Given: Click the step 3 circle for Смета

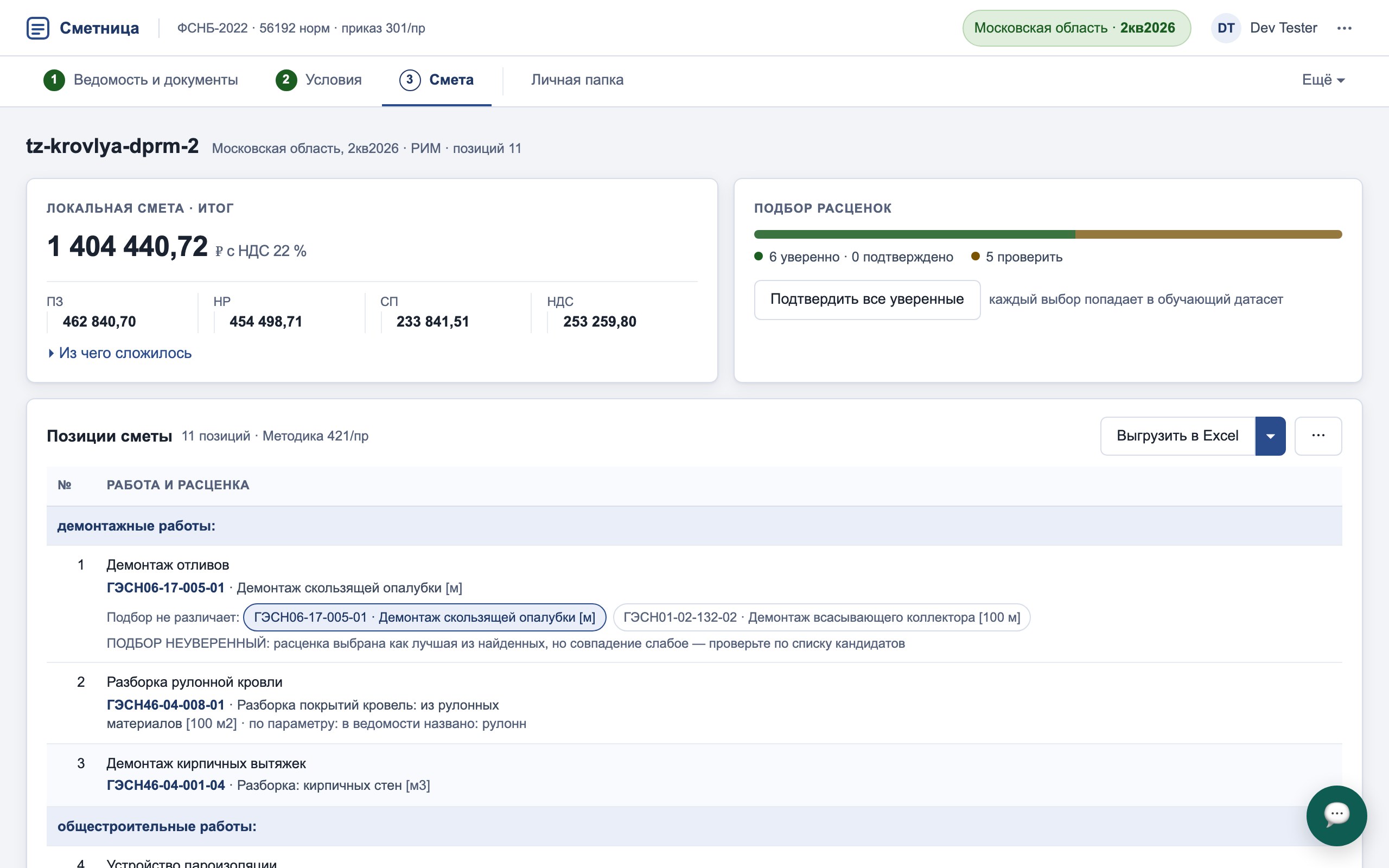Looking at the screenshot, I should point(410,80).
